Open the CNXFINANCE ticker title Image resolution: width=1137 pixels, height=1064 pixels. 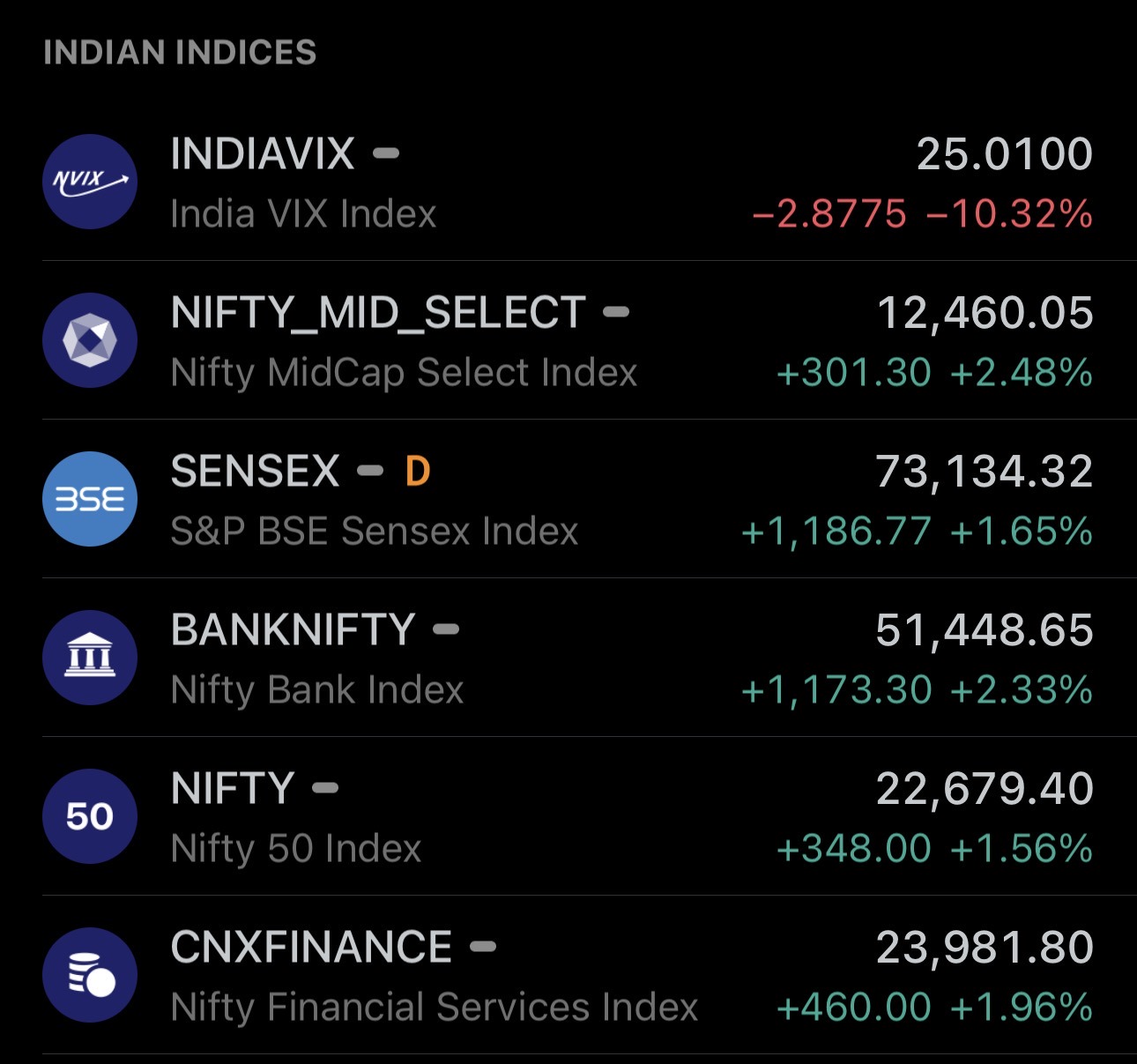(311, 948)
